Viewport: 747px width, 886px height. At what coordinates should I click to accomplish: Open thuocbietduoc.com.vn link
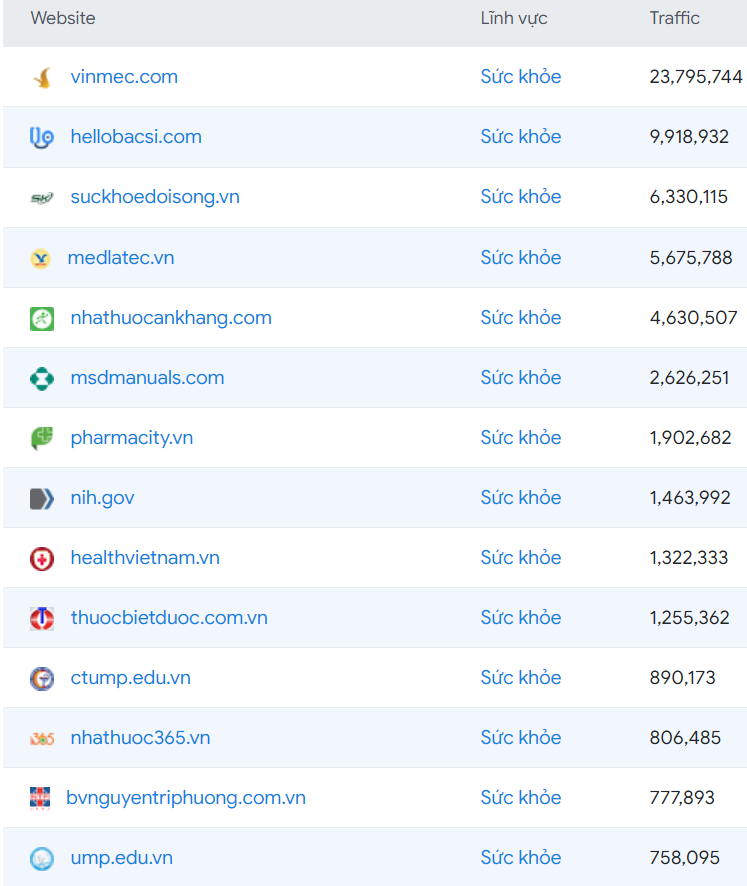(x=169, y=618)
